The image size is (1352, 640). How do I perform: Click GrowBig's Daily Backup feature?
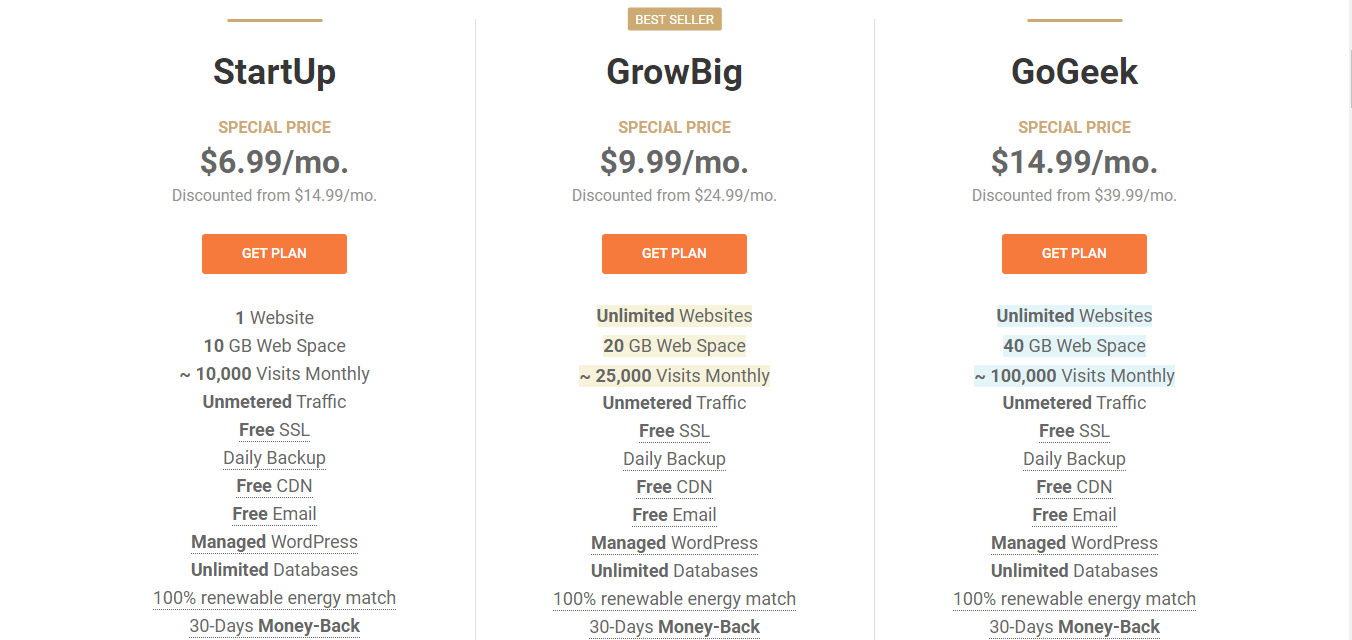674,459
